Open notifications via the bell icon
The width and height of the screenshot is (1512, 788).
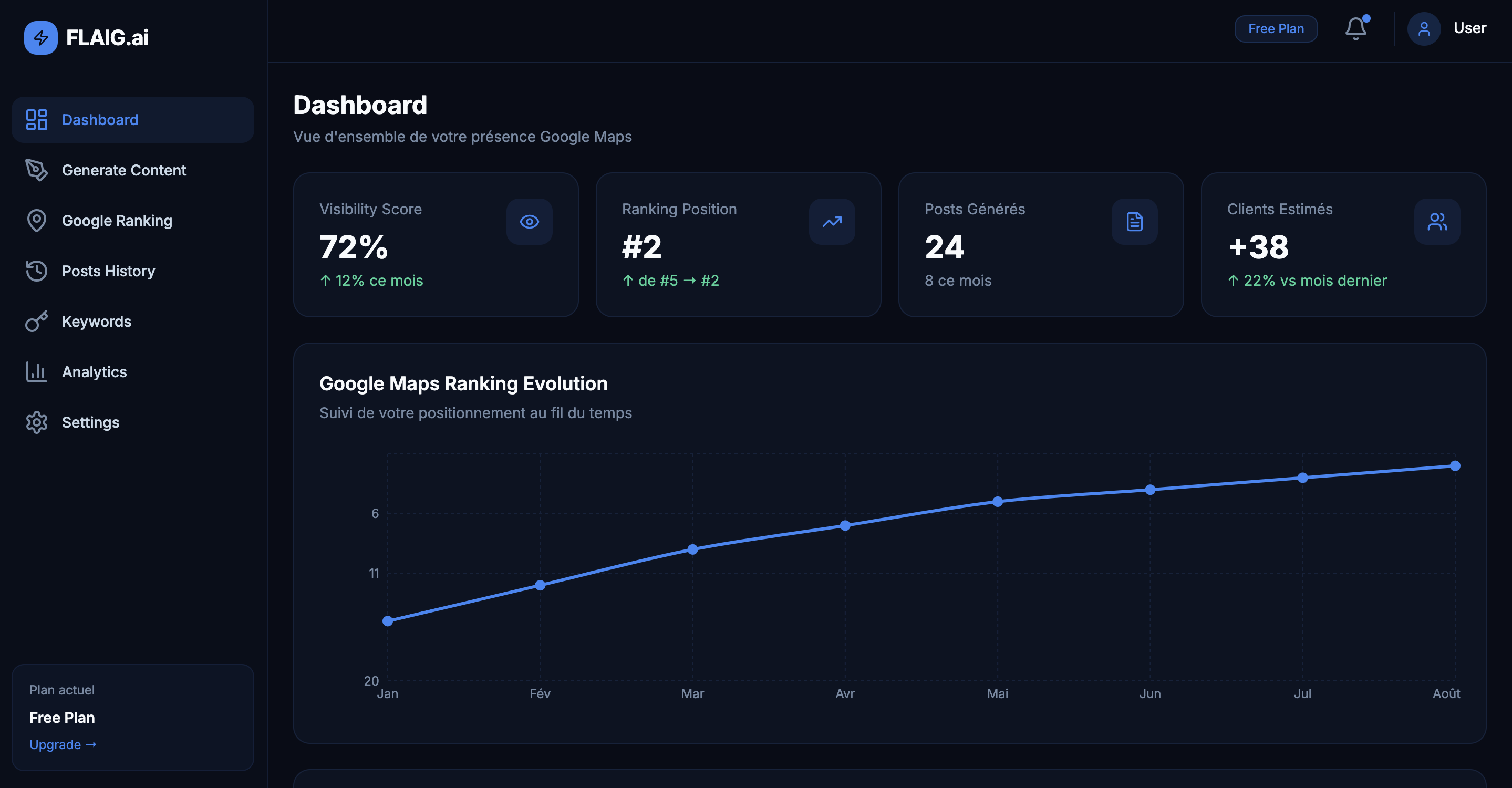(x=1356, y=28)
